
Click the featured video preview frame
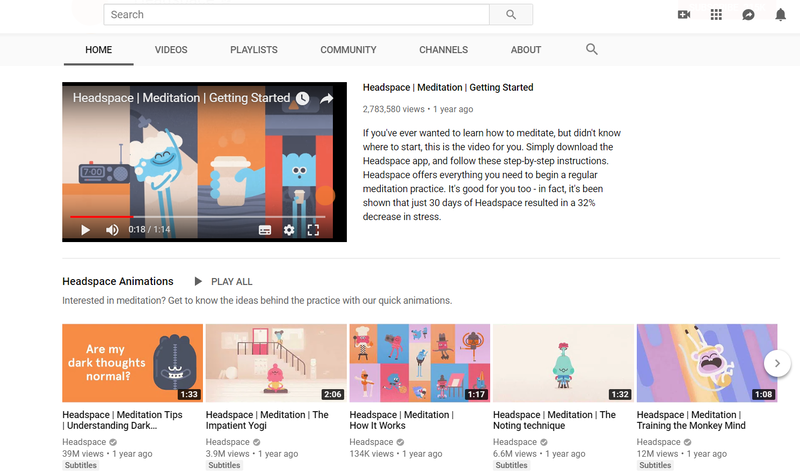pos(204,162)
